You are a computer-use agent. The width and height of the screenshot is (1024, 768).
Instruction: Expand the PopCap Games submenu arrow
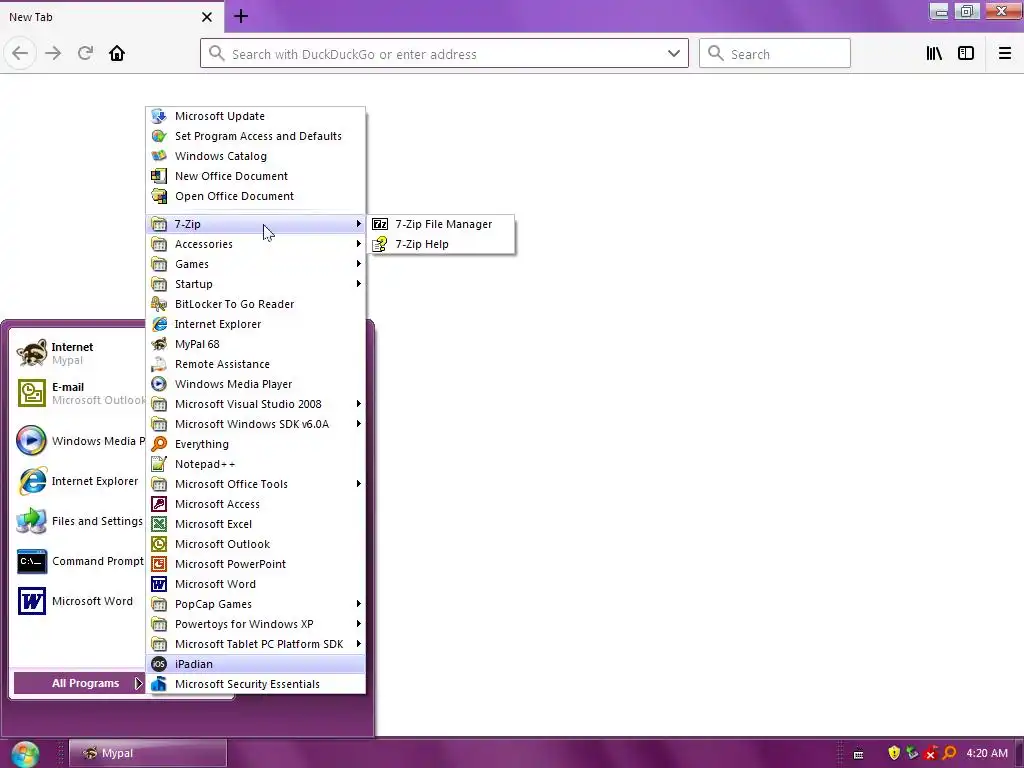point(359,604)
